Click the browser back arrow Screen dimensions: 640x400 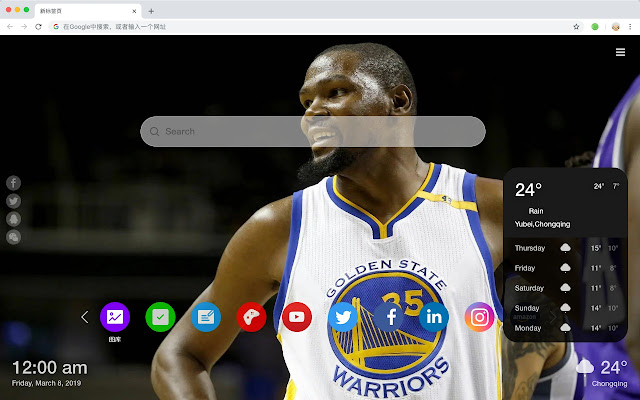point(10,27)
